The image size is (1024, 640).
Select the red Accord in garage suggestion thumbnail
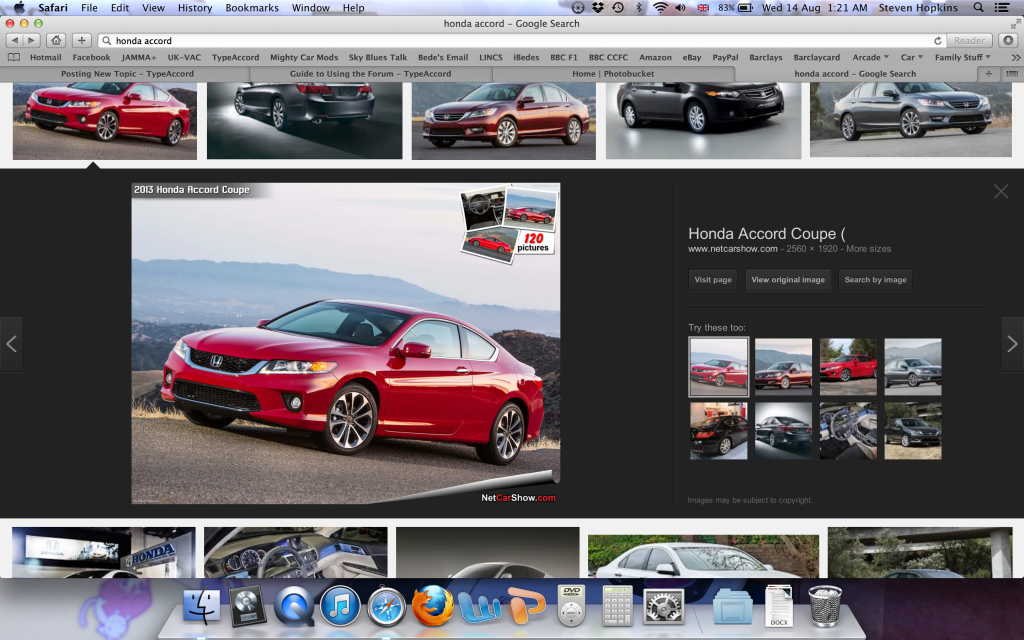pos(718,430)
